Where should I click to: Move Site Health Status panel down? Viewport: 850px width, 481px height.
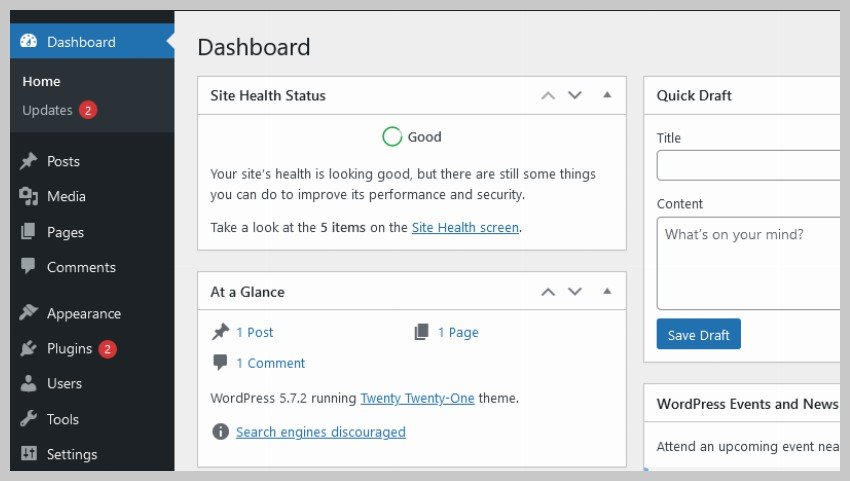coord(575,95)
